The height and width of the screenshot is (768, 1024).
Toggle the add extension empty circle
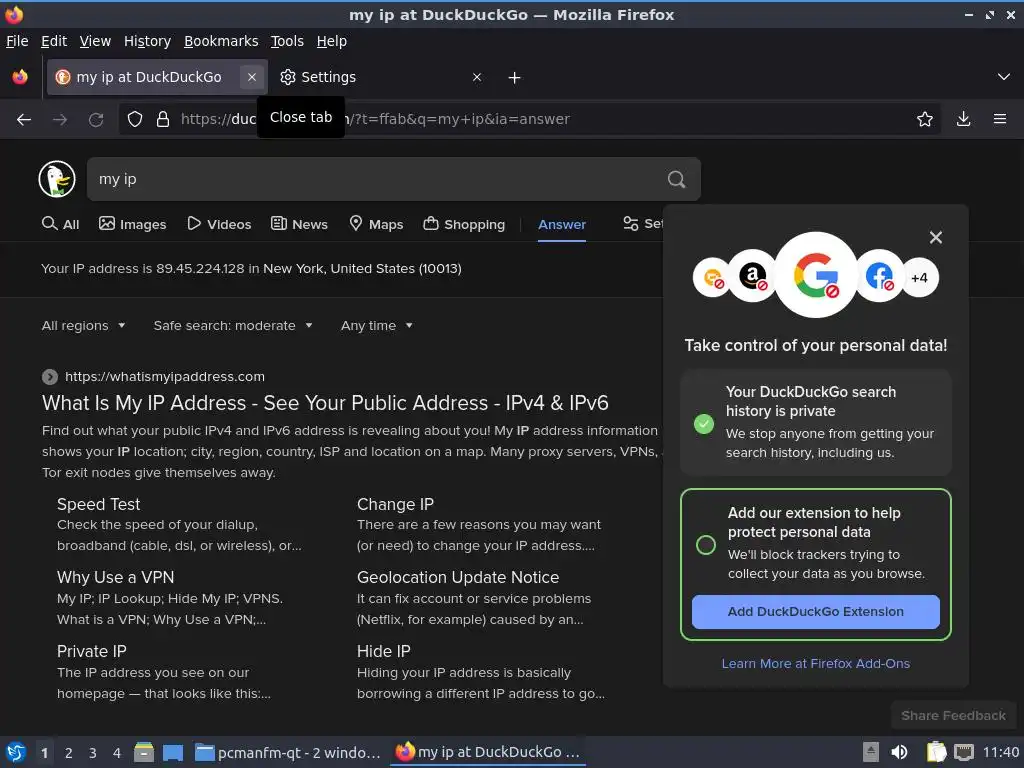point(705,545)
